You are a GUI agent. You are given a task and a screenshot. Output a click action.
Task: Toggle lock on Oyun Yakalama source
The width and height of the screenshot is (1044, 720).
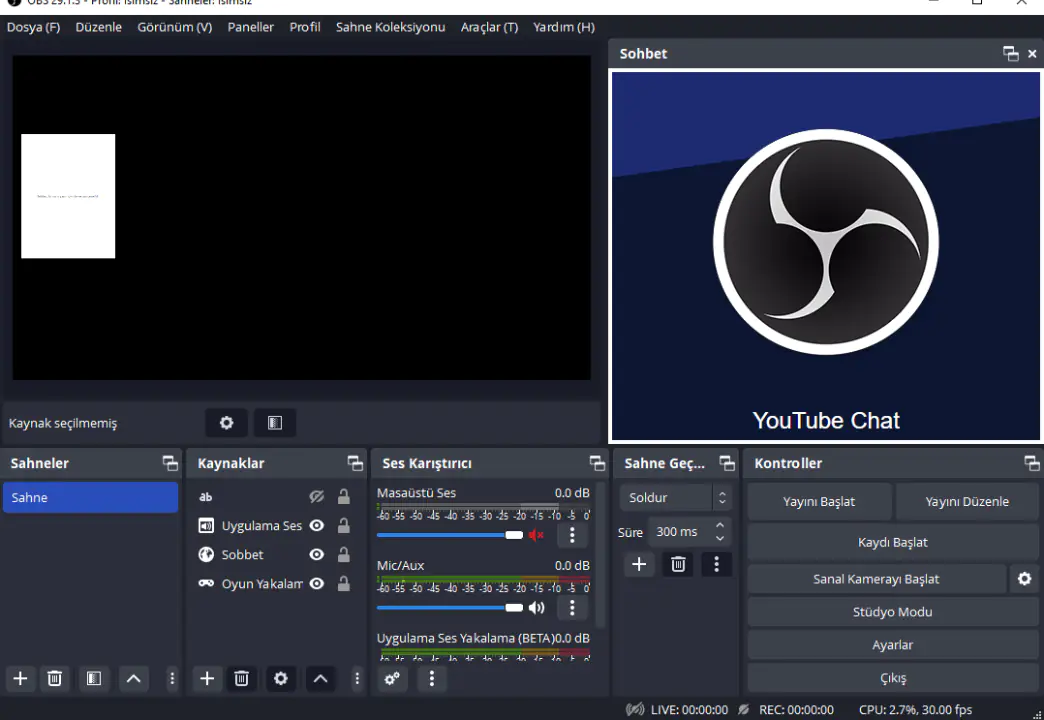[344, 583]
